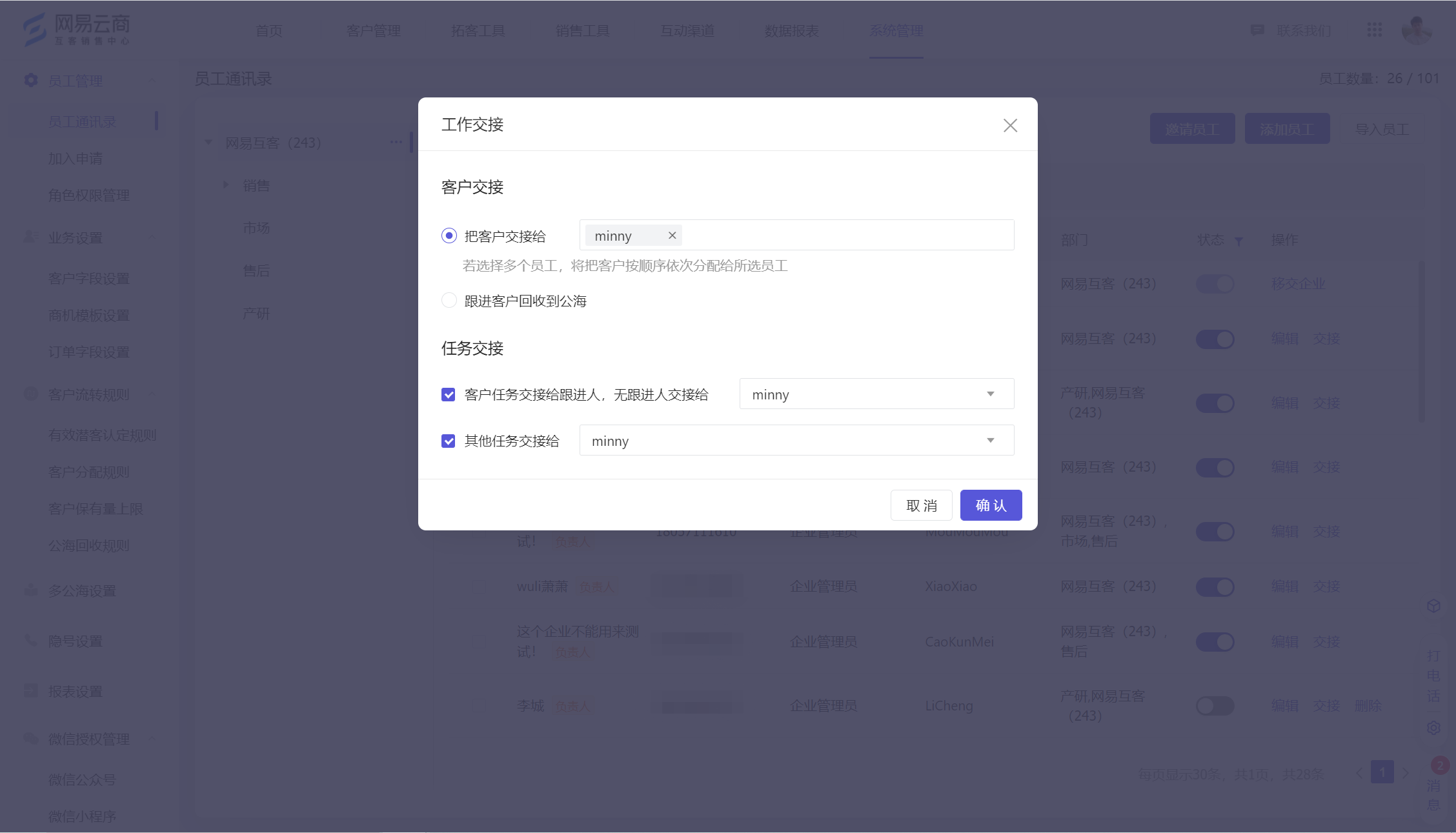This screenshot has width=1456, height=833.
Task: Open 角色权限管理 in sidebar
Action: coord(89,195)
